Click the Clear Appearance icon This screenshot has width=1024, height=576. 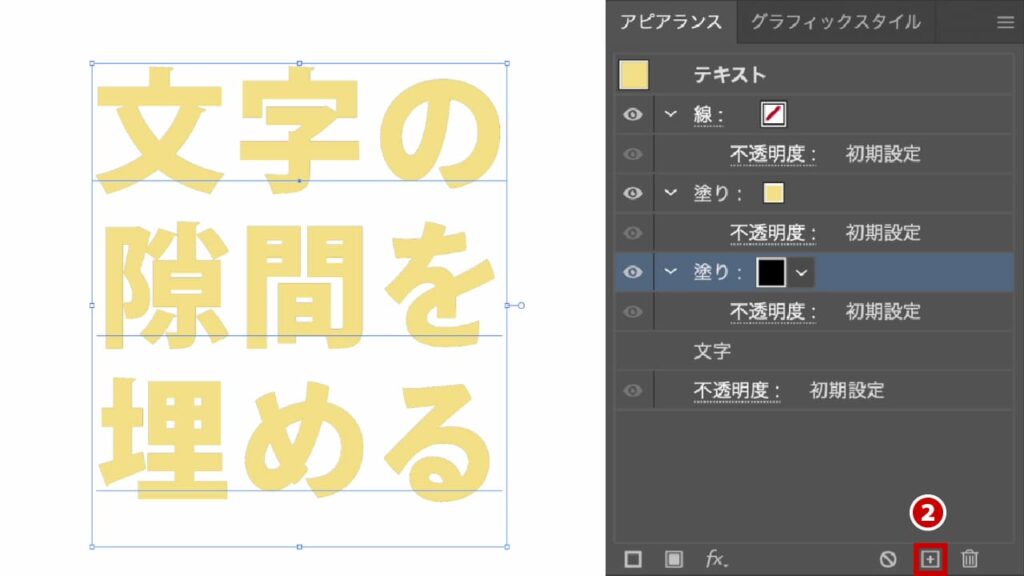888,559
